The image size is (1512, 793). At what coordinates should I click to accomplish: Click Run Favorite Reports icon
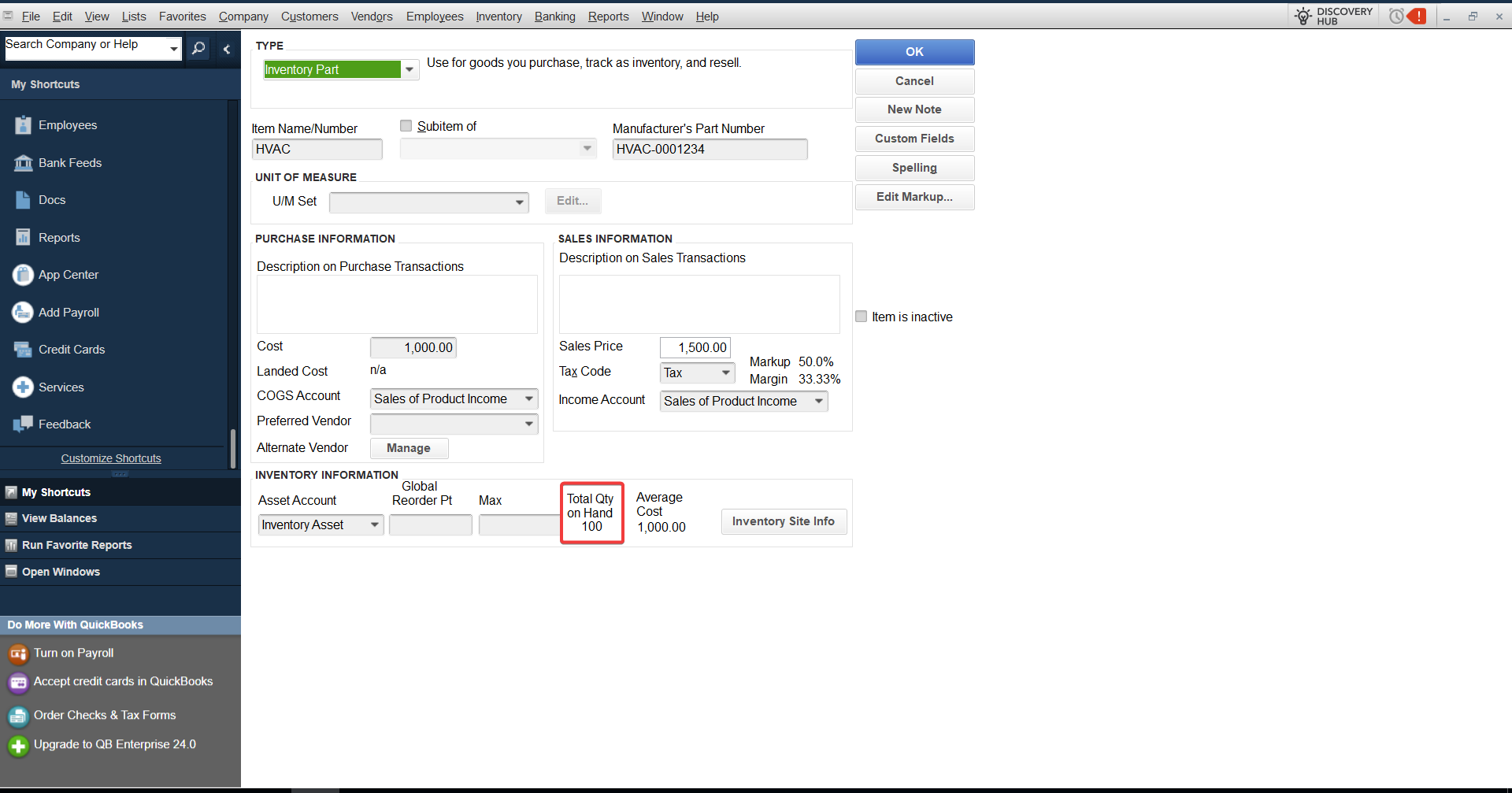[11, 546]
